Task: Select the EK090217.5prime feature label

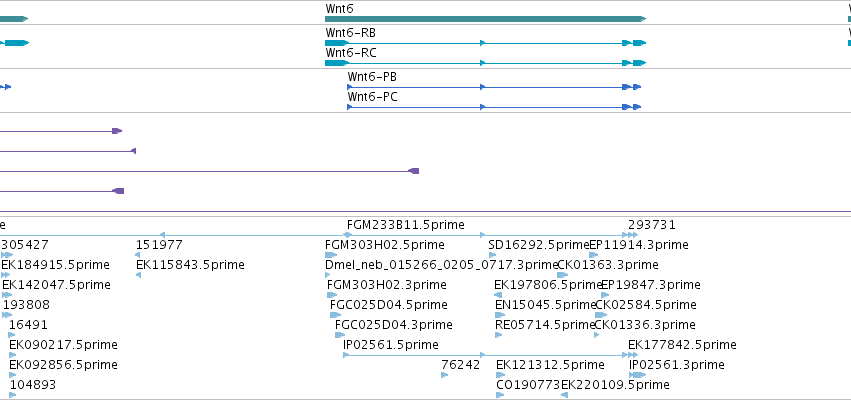Action: [63, 345]
